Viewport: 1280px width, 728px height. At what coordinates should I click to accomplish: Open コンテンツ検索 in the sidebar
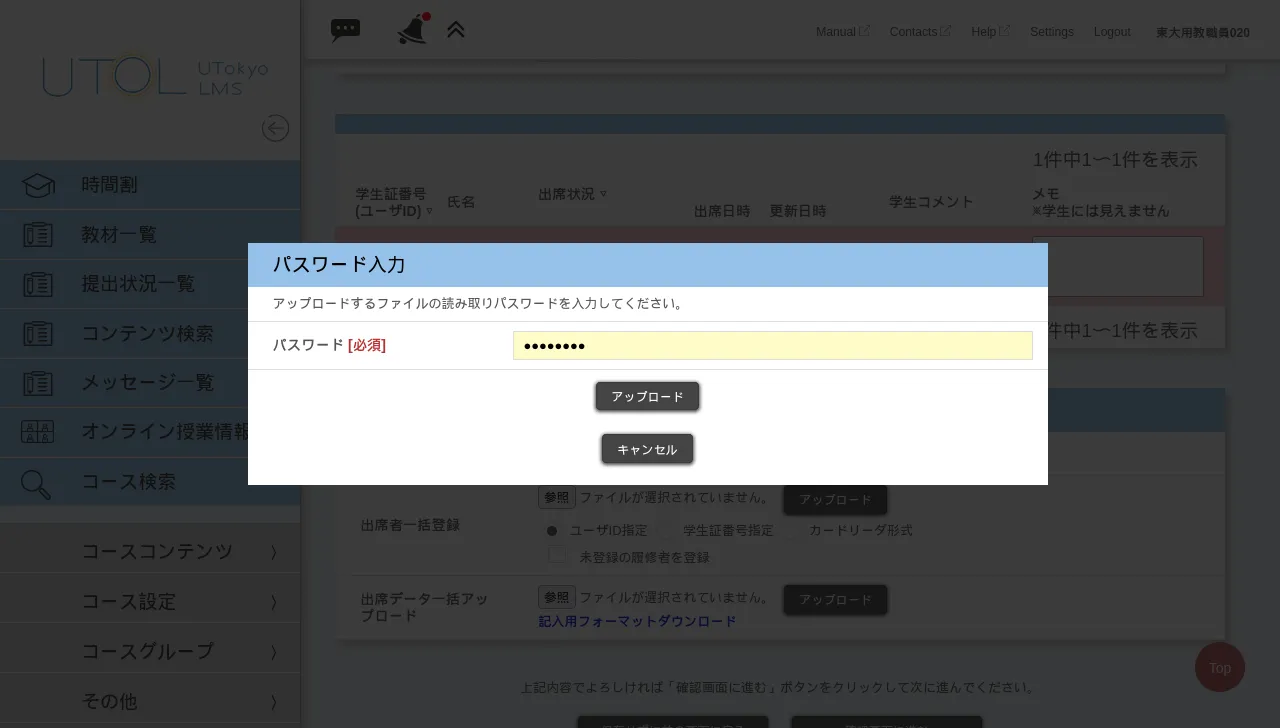[x=148, y=333]
